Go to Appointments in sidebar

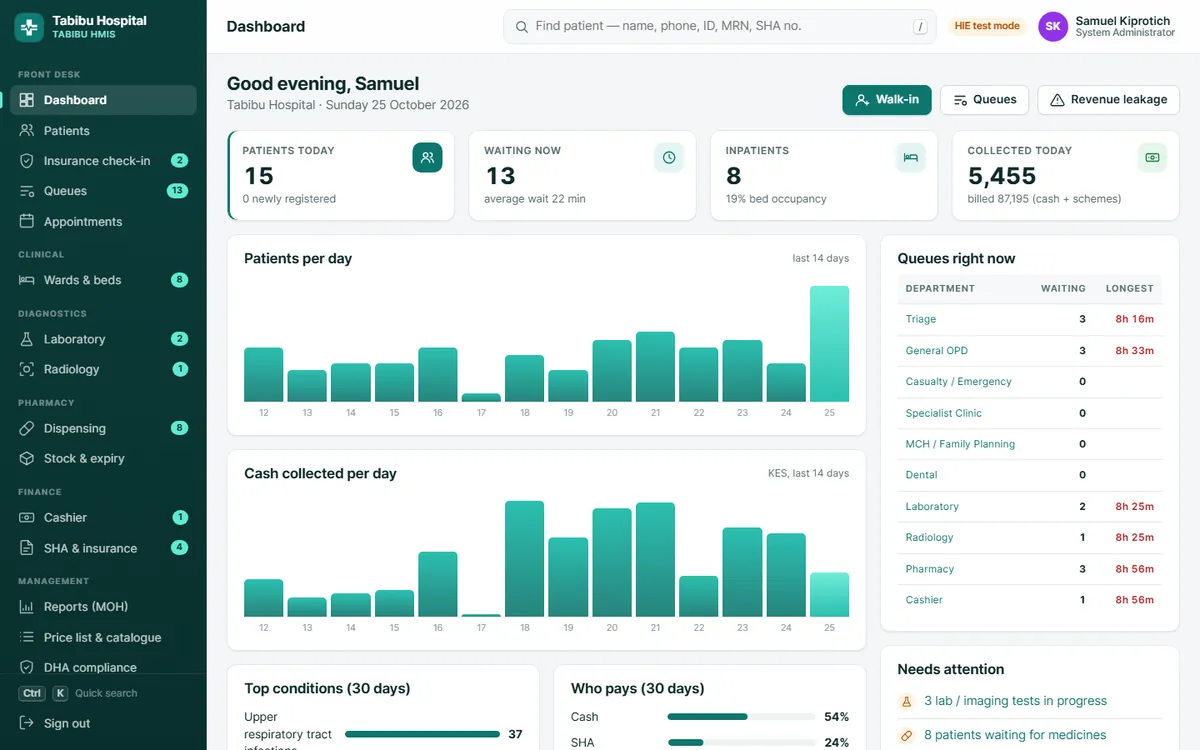pos(103,221)
